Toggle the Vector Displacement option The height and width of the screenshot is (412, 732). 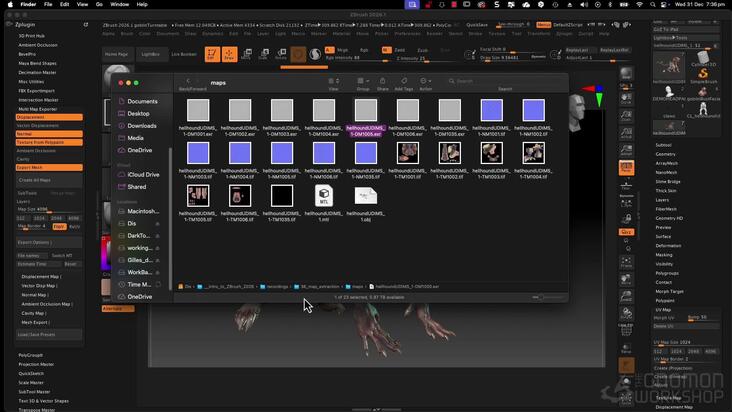[49, 126]
